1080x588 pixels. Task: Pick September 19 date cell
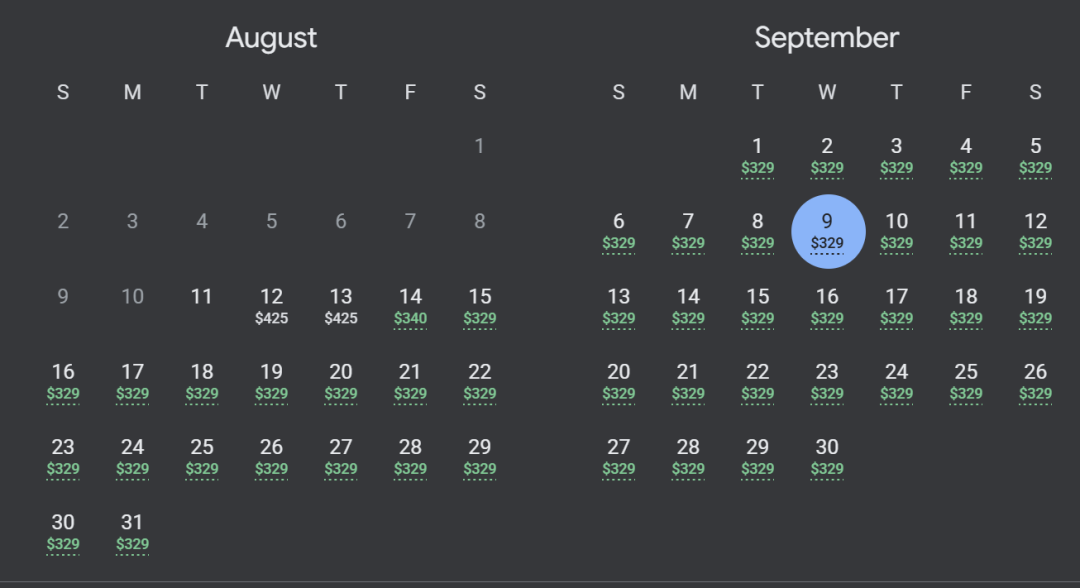tap(1035, 306)
